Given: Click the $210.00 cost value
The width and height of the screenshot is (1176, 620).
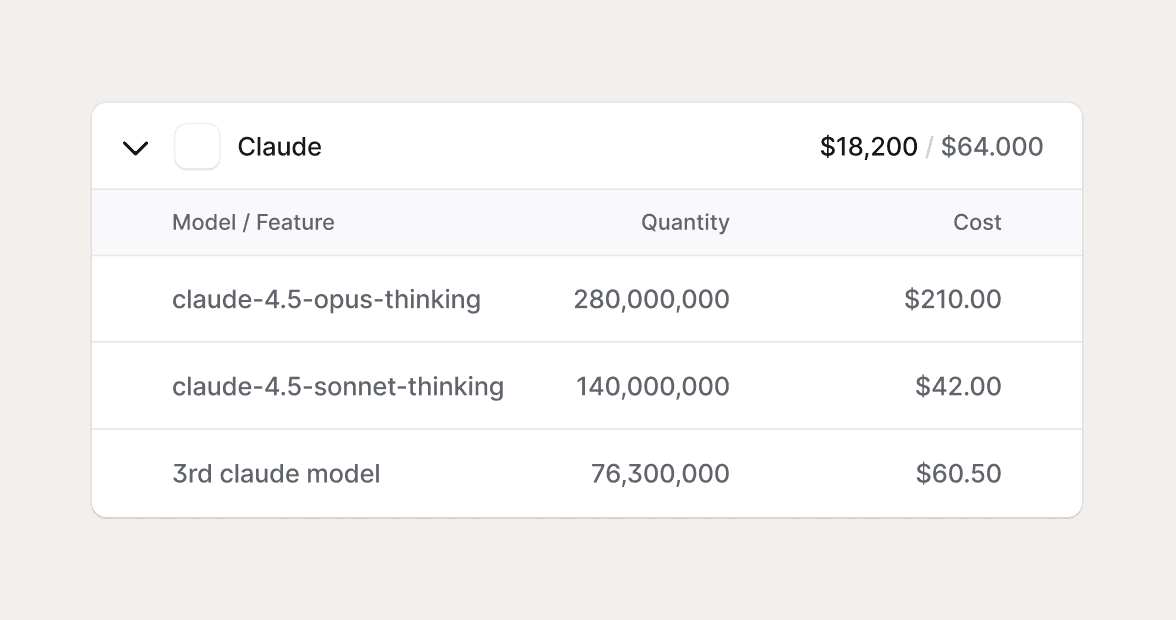Looking at the screenshot, I should 952,299.
